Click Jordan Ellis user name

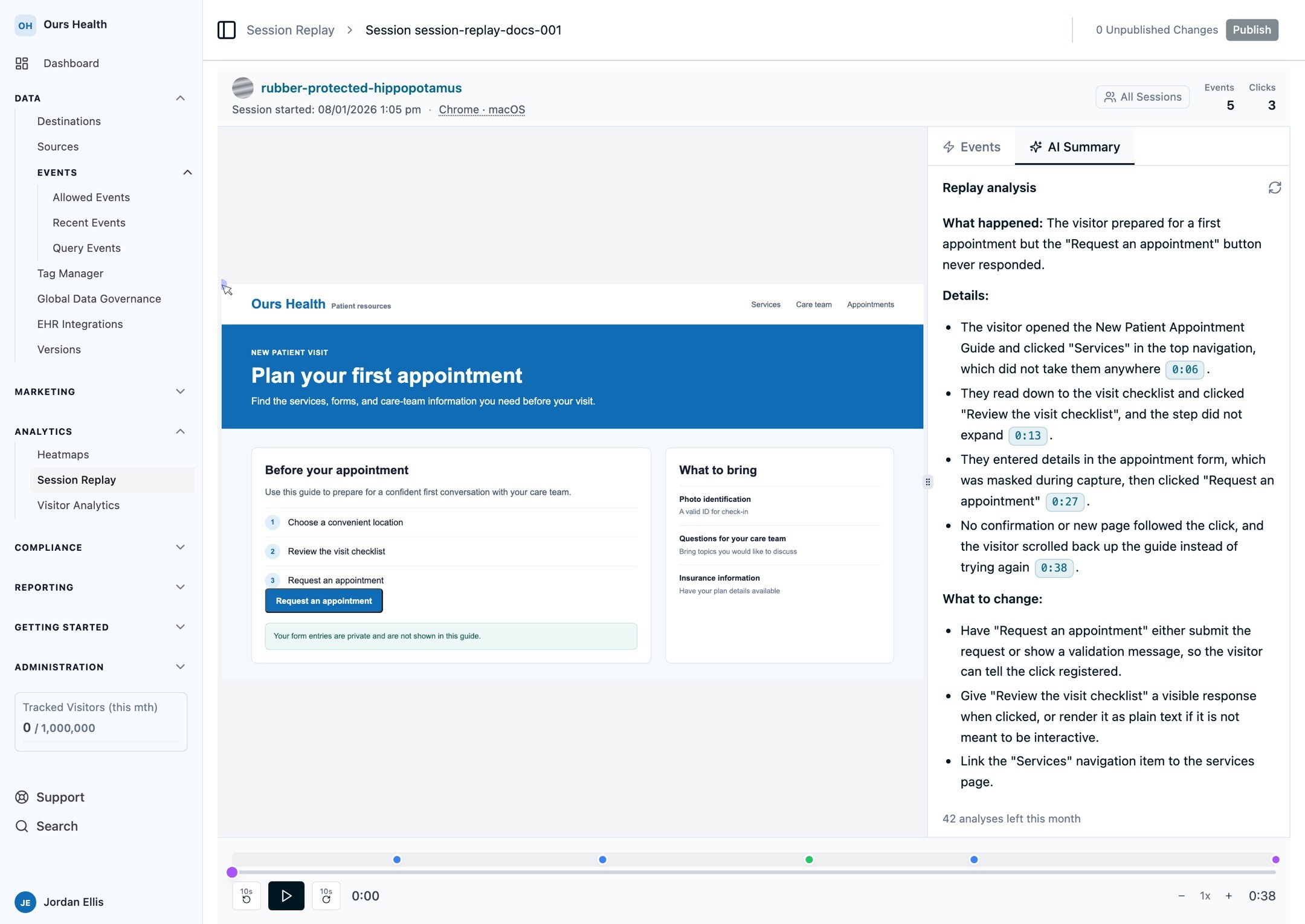point(74,902)
